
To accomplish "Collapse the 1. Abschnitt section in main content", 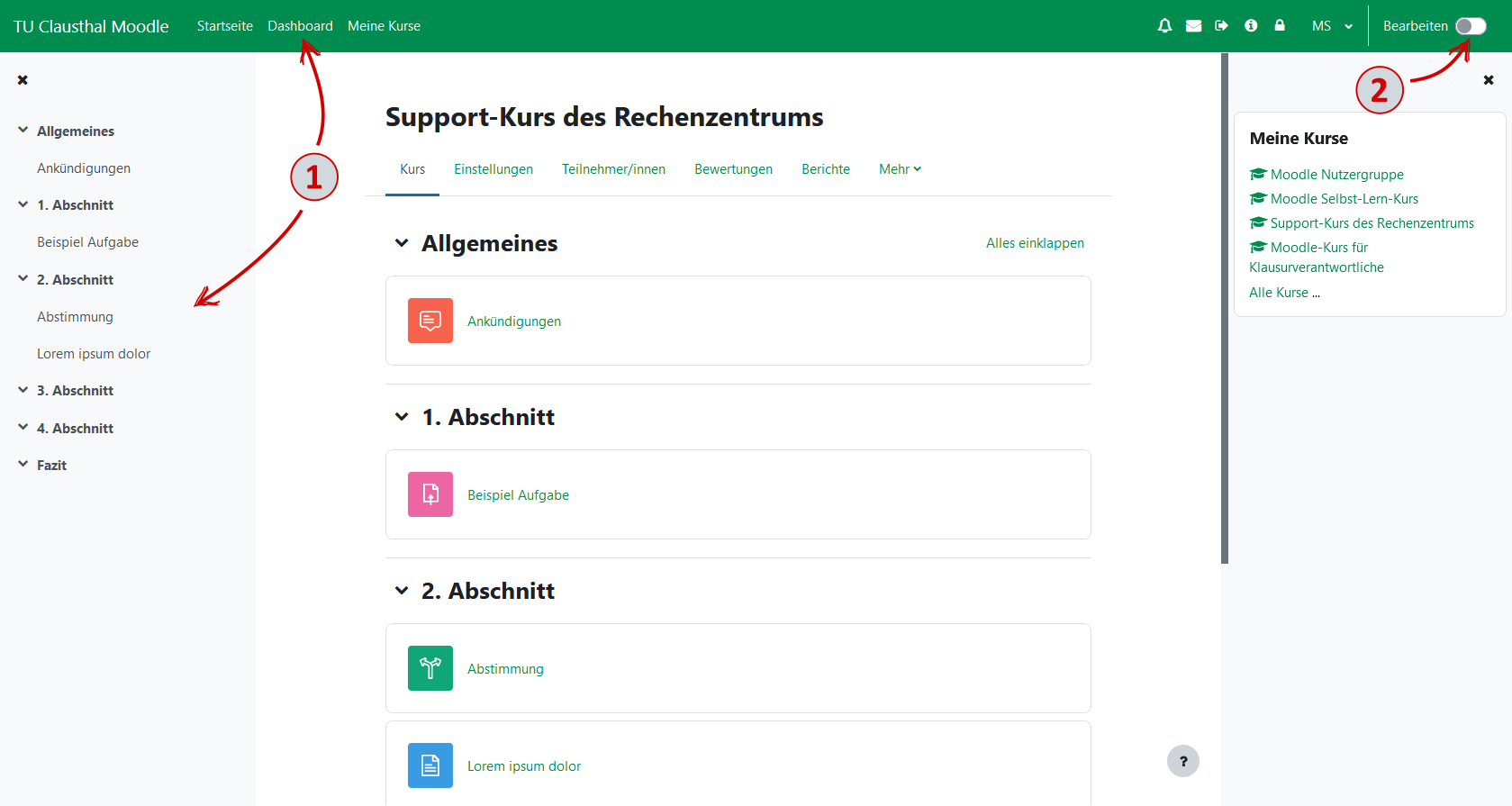I will [x=402, y=417].
